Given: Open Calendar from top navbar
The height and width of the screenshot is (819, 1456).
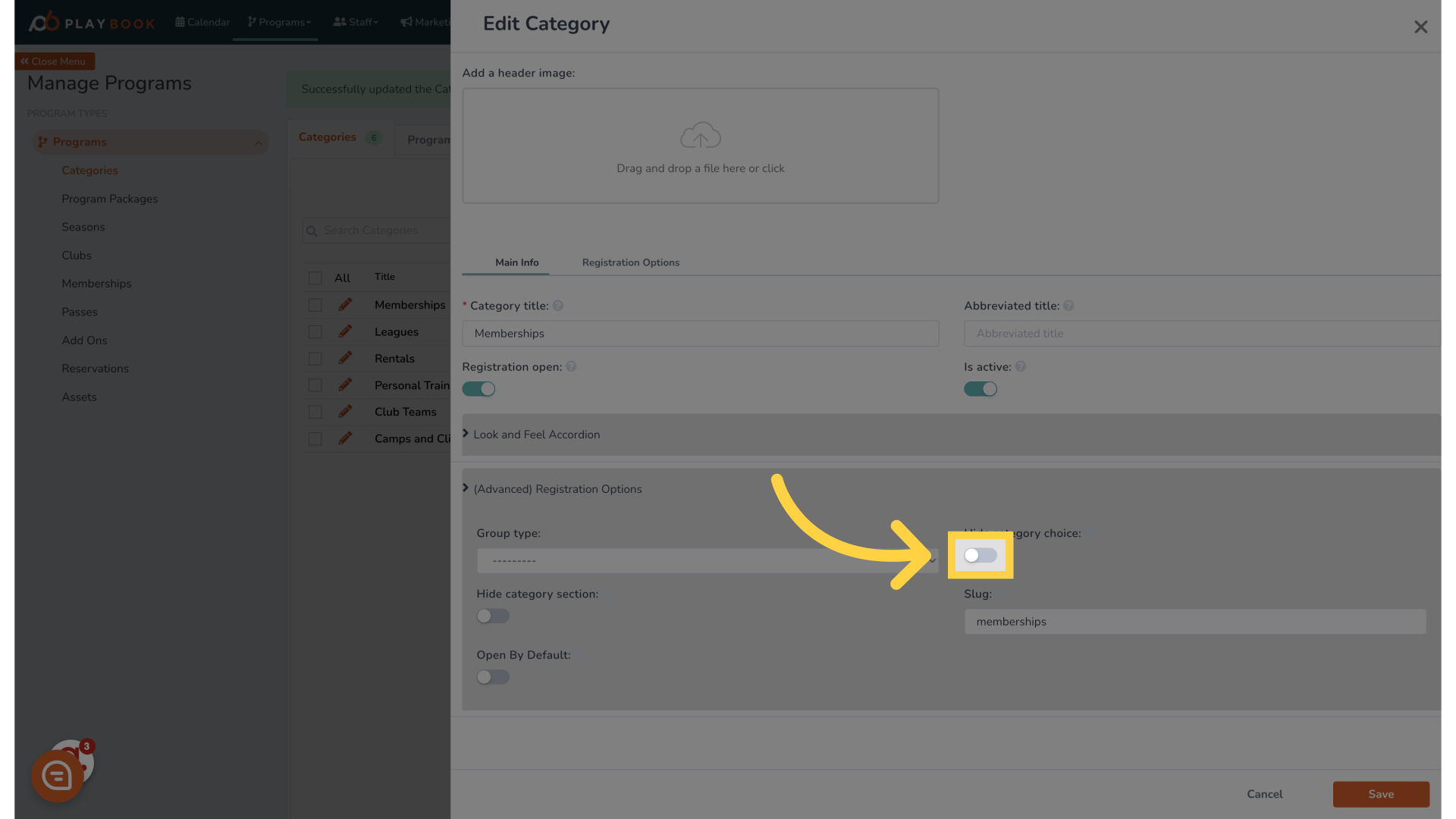Looking at the screenshot, I should point(202,22).
